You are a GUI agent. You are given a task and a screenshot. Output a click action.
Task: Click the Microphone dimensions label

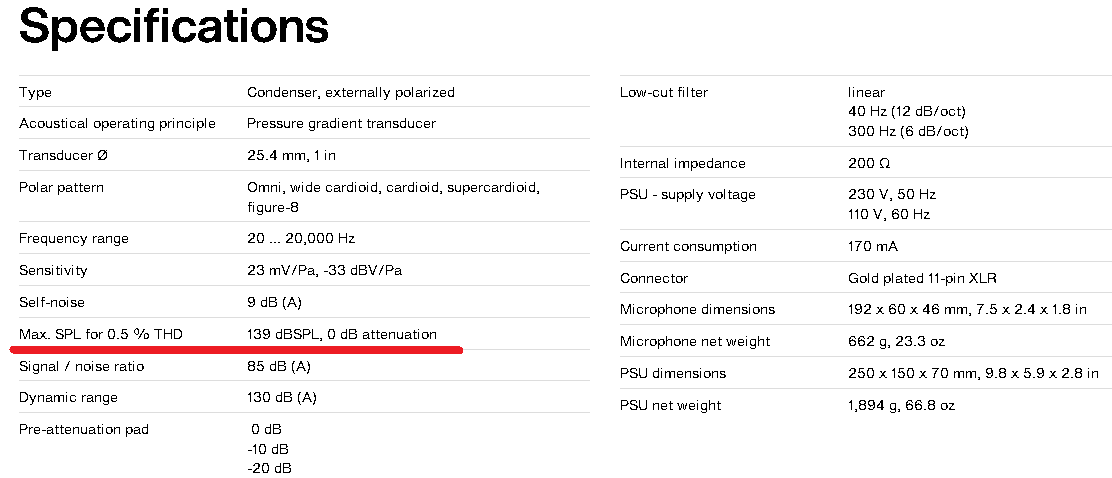(697, 309)
